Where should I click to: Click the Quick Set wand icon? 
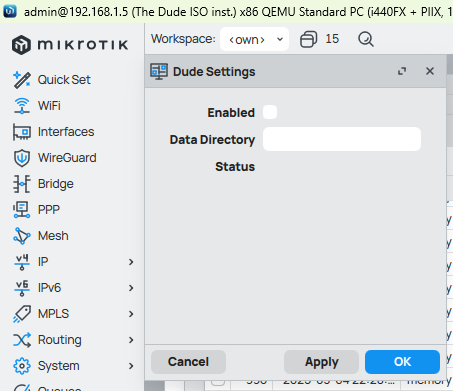(22, 80)
